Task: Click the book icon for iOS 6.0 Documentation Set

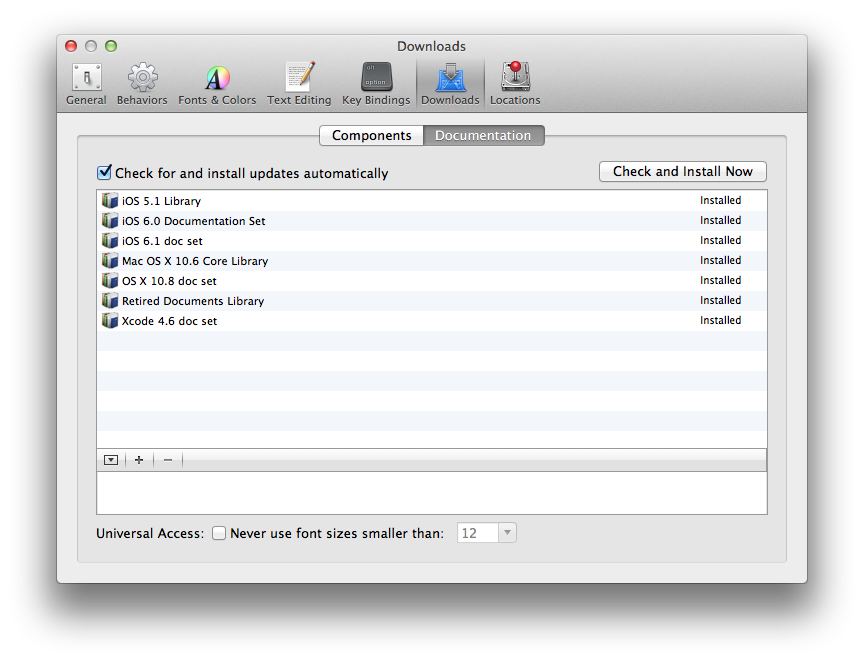Action: [x=110, y=220]
